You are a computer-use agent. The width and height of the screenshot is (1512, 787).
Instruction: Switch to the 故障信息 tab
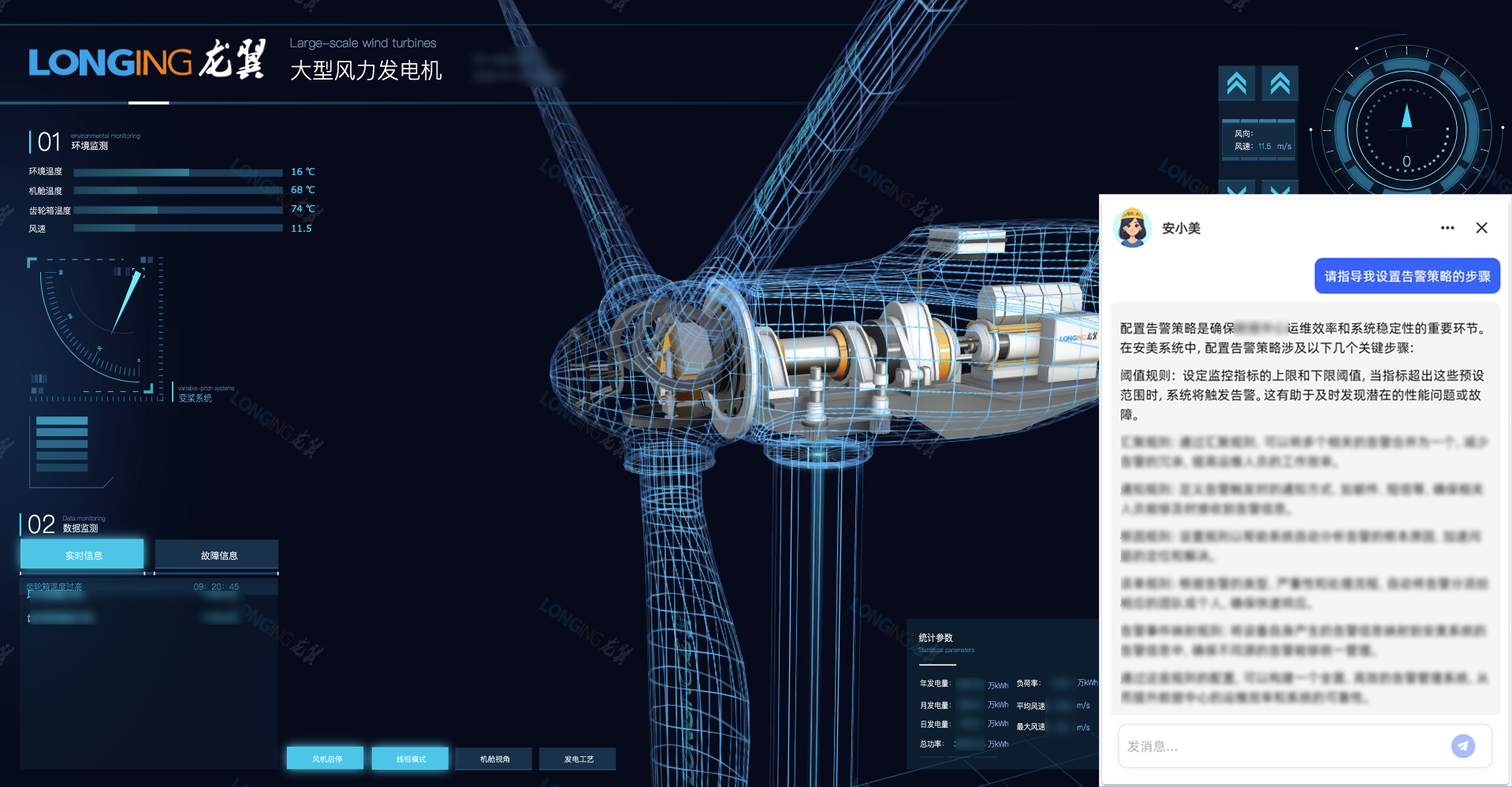point(218,555)
